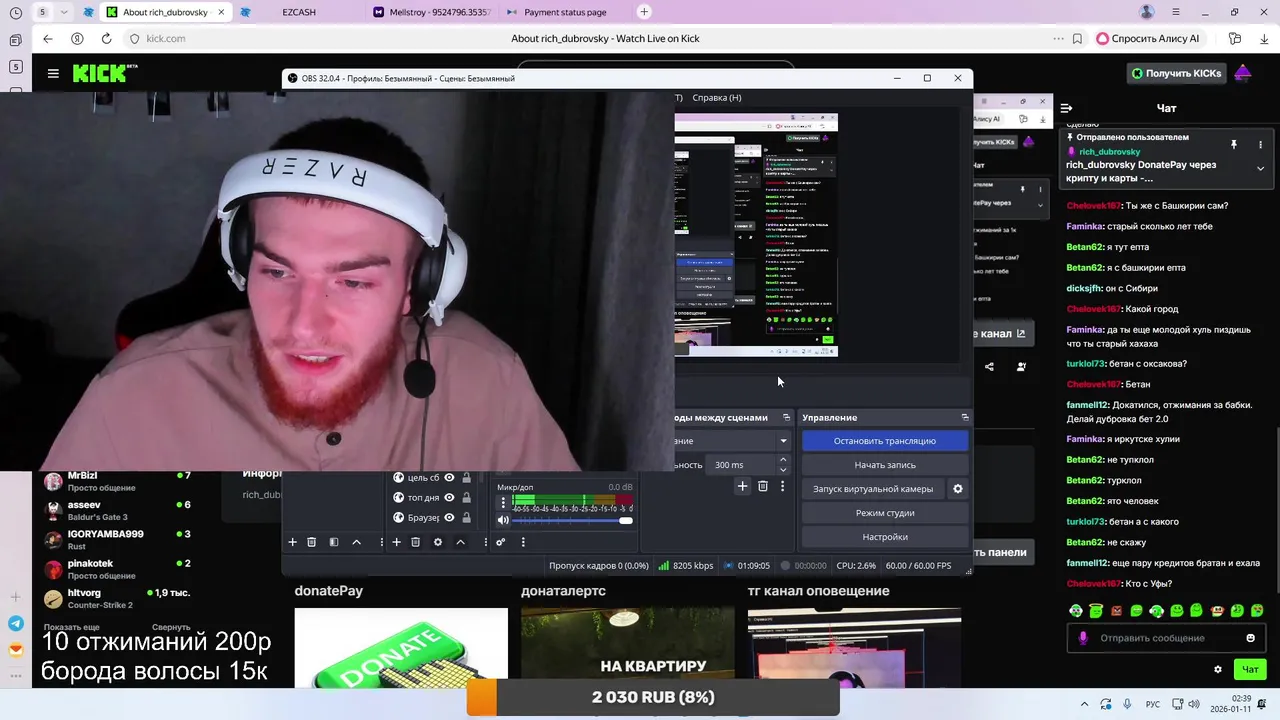1280x720 pixels.
Task: Collapse the chat panel icon
Action: coord(1066,108)
